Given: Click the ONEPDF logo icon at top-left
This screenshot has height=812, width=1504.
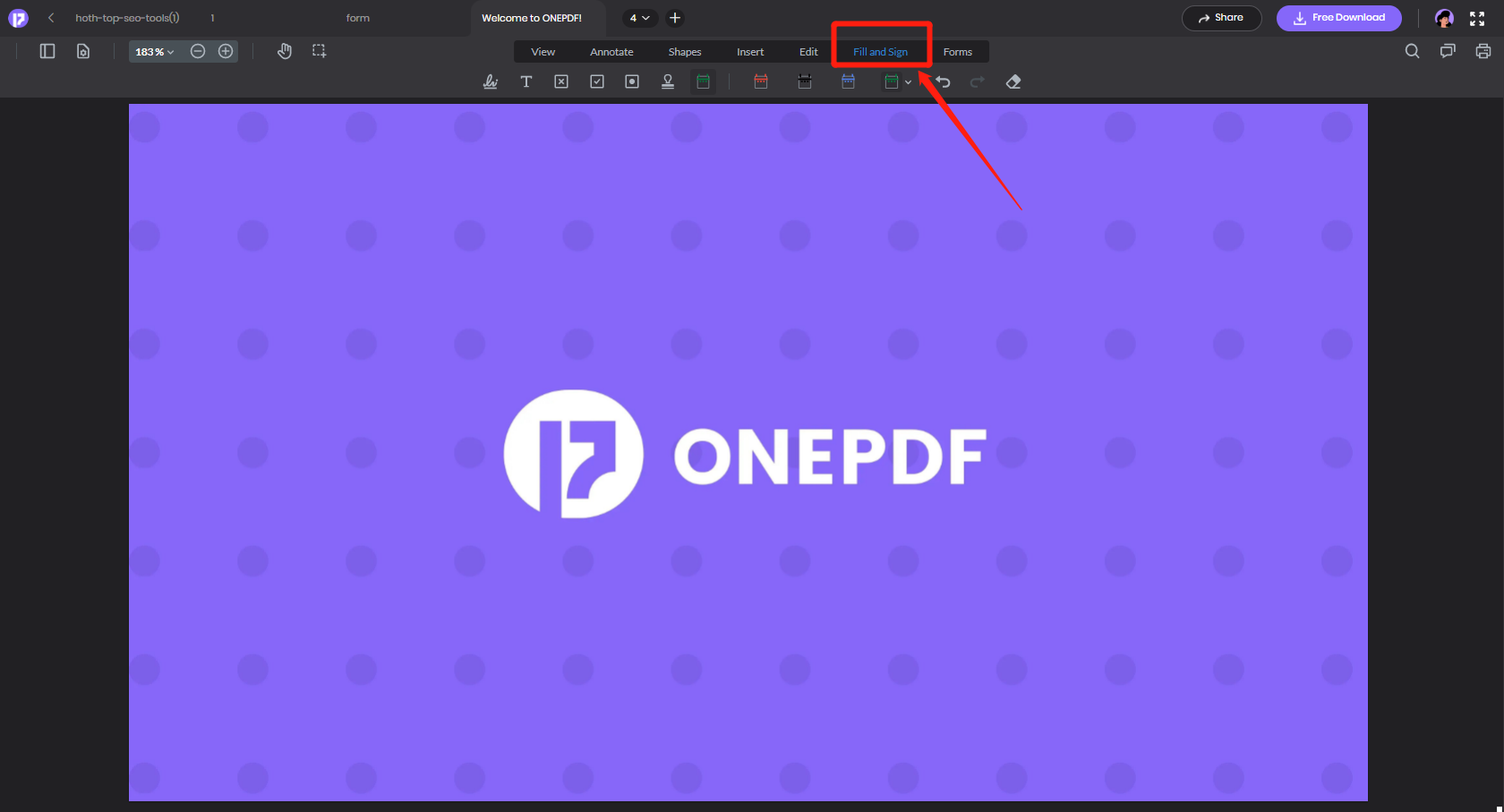Looking at the screenshot, I should pyautogui.click(x=18, y=18).
